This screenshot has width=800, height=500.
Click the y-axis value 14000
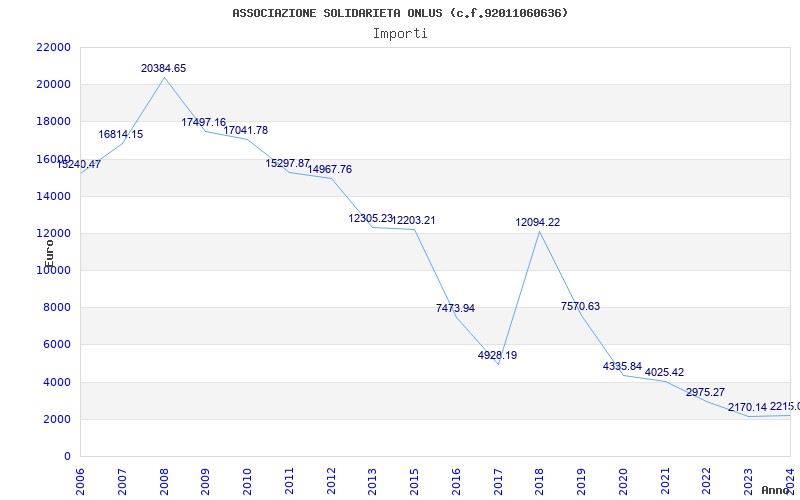point(53,196)
